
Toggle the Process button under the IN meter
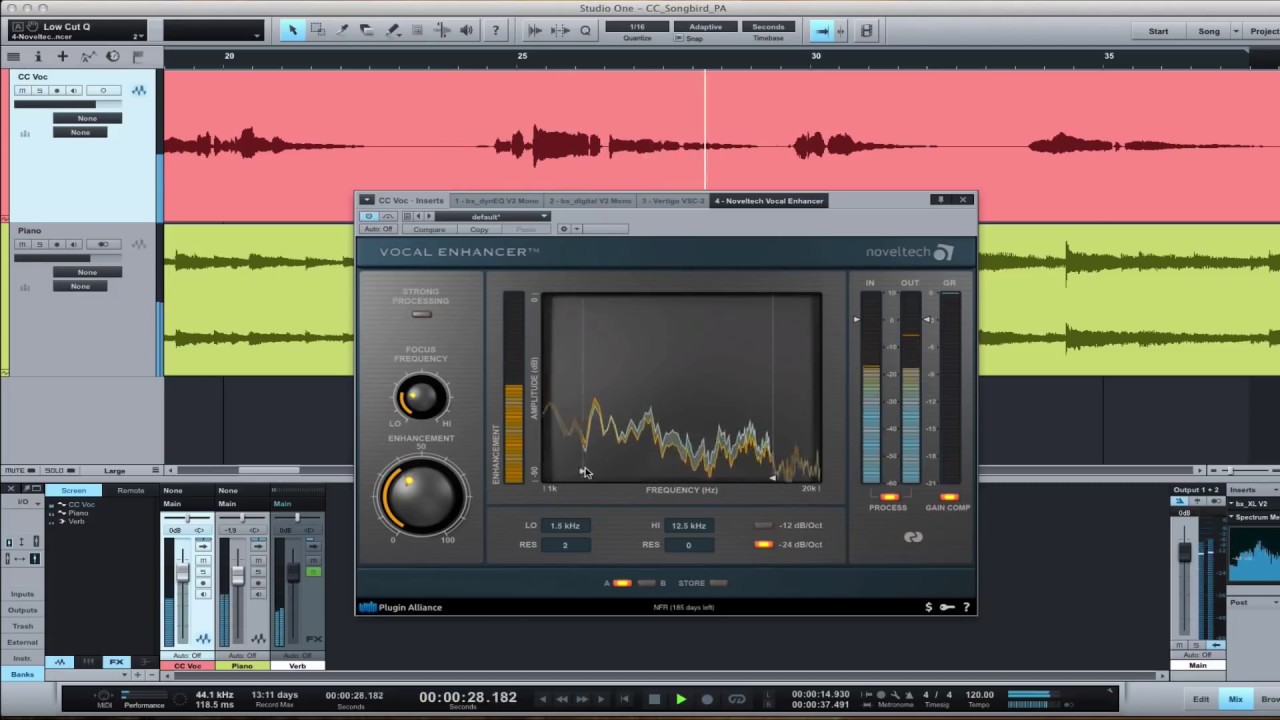pyautogui.click(x=889, y=497)
